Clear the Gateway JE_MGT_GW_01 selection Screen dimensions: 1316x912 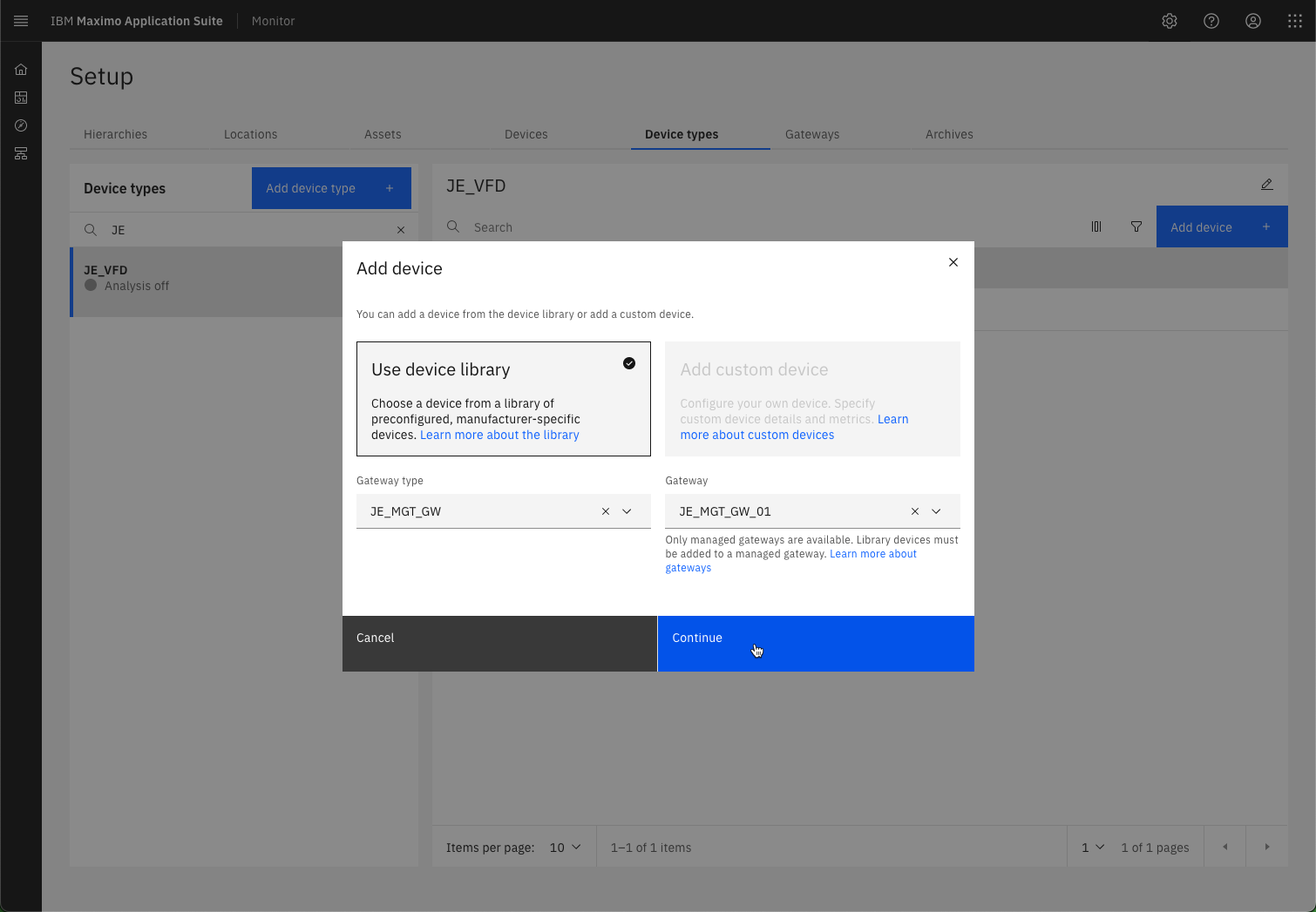tap(915, 511)
